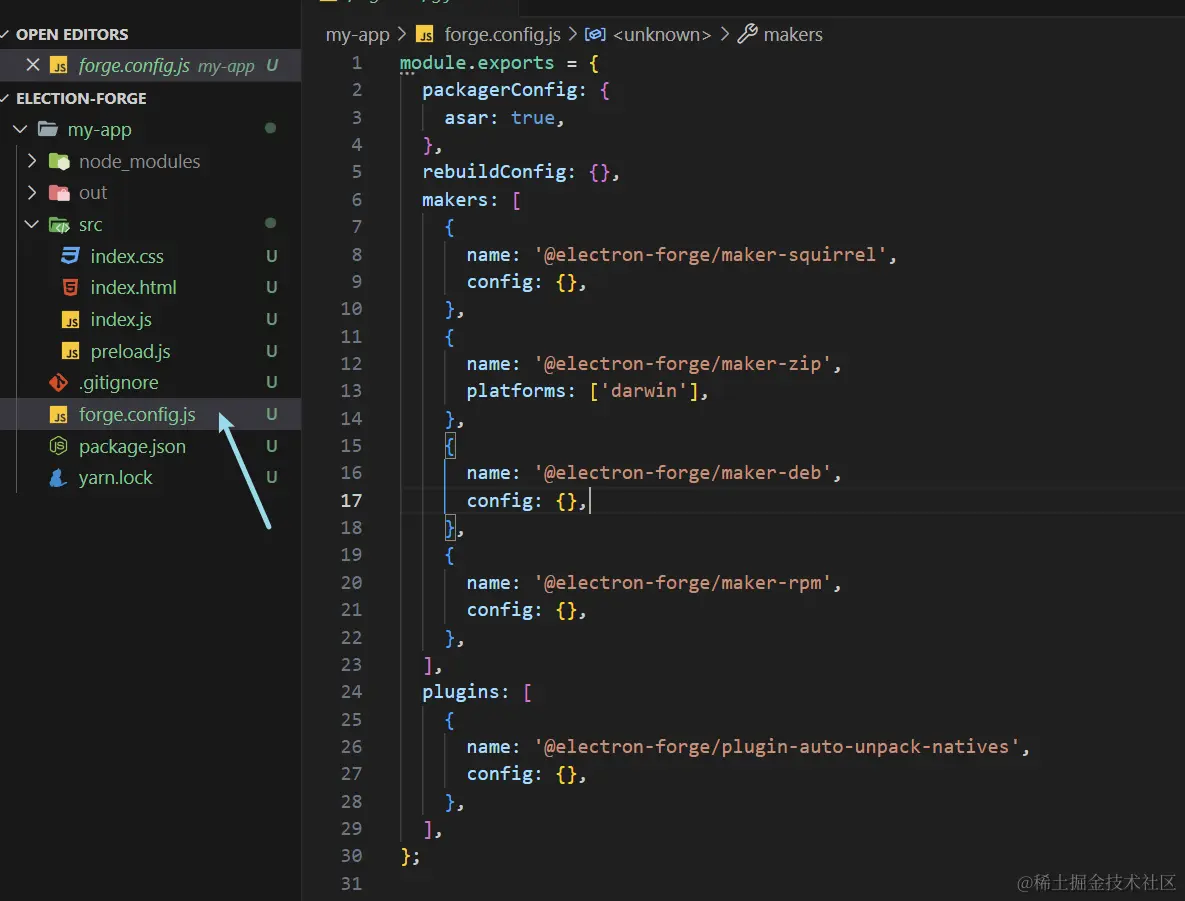Click '@electron-forge/maker-rpm' string
This screenshot has height=901, width=1185.
click(x=682, y=583)
